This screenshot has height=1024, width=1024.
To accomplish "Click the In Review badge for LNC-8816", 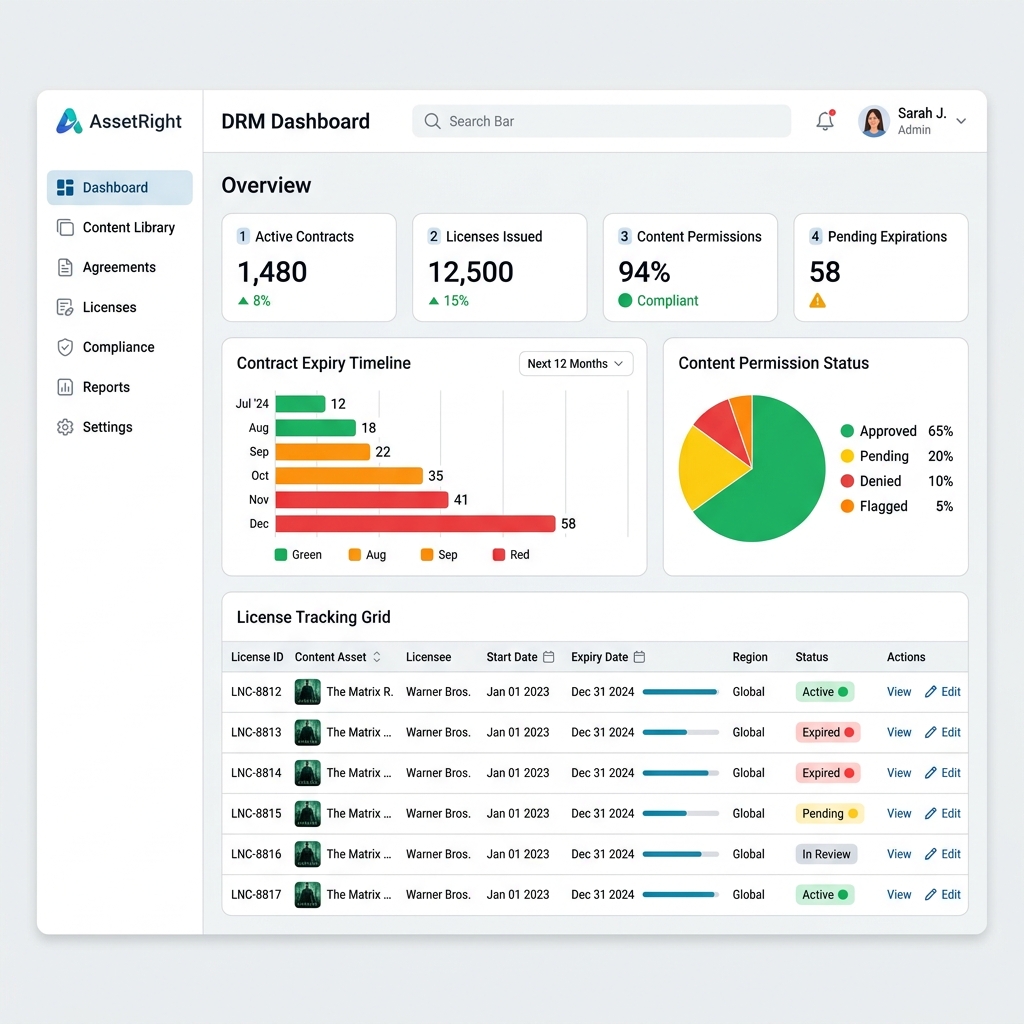I will [826, 854].
